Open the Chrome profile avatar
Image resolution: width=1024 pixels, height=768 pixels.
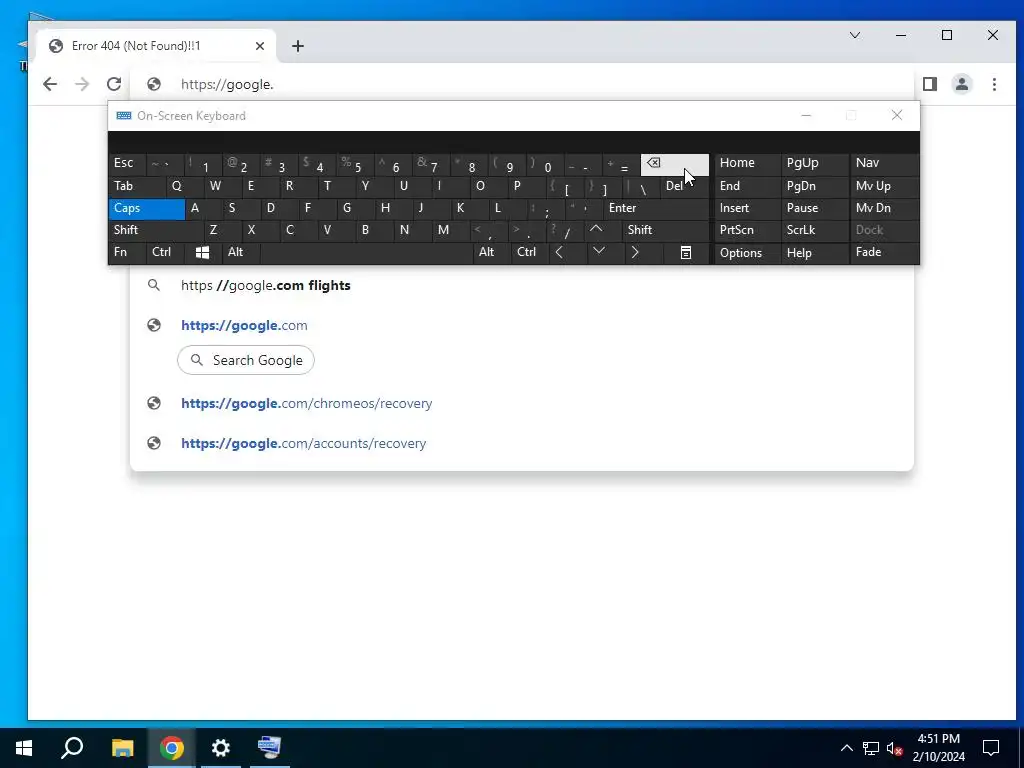tap(961, 84)
